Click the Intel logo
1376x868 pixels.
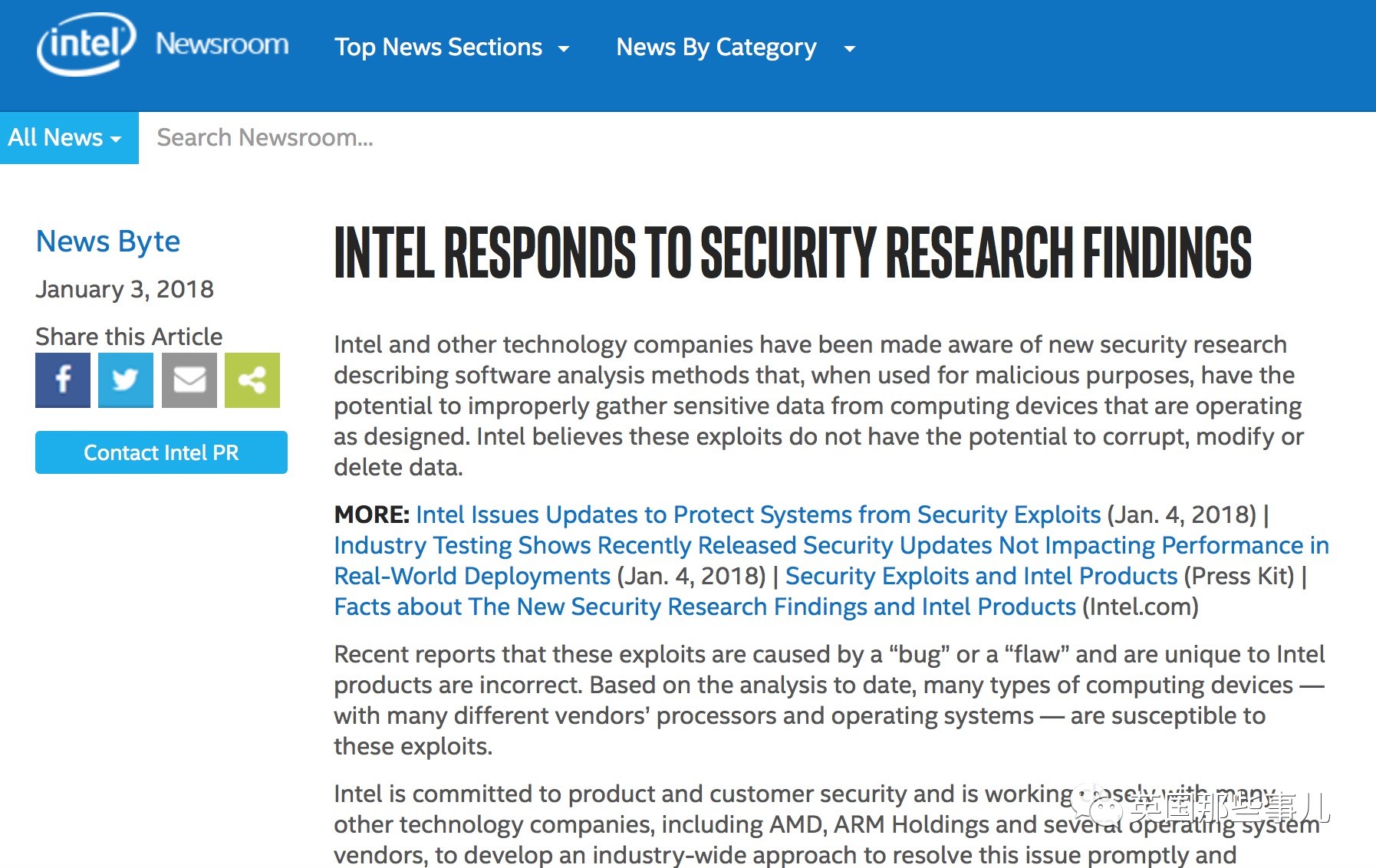point(86,44)
